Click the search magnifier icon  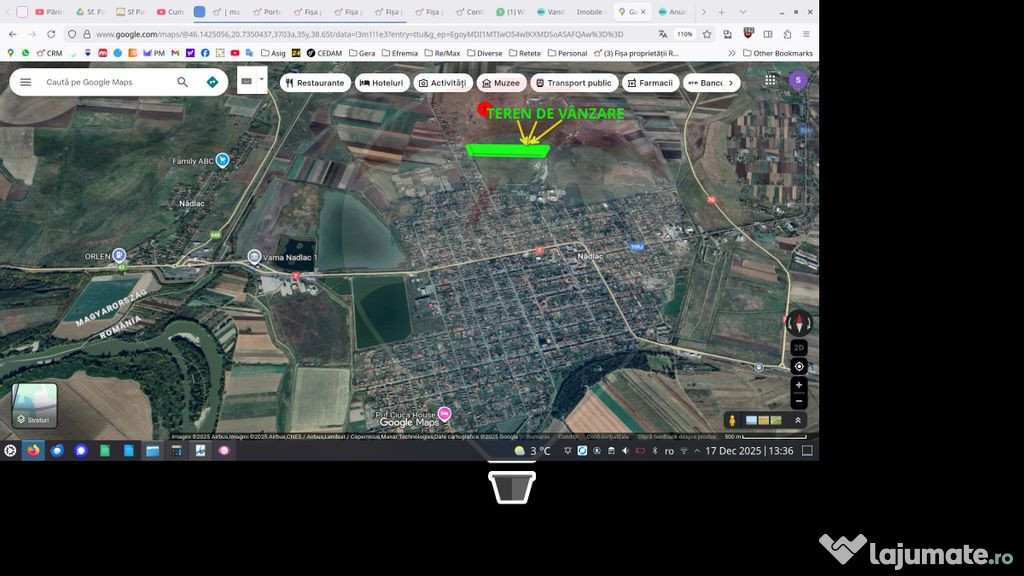pos(182,82)
